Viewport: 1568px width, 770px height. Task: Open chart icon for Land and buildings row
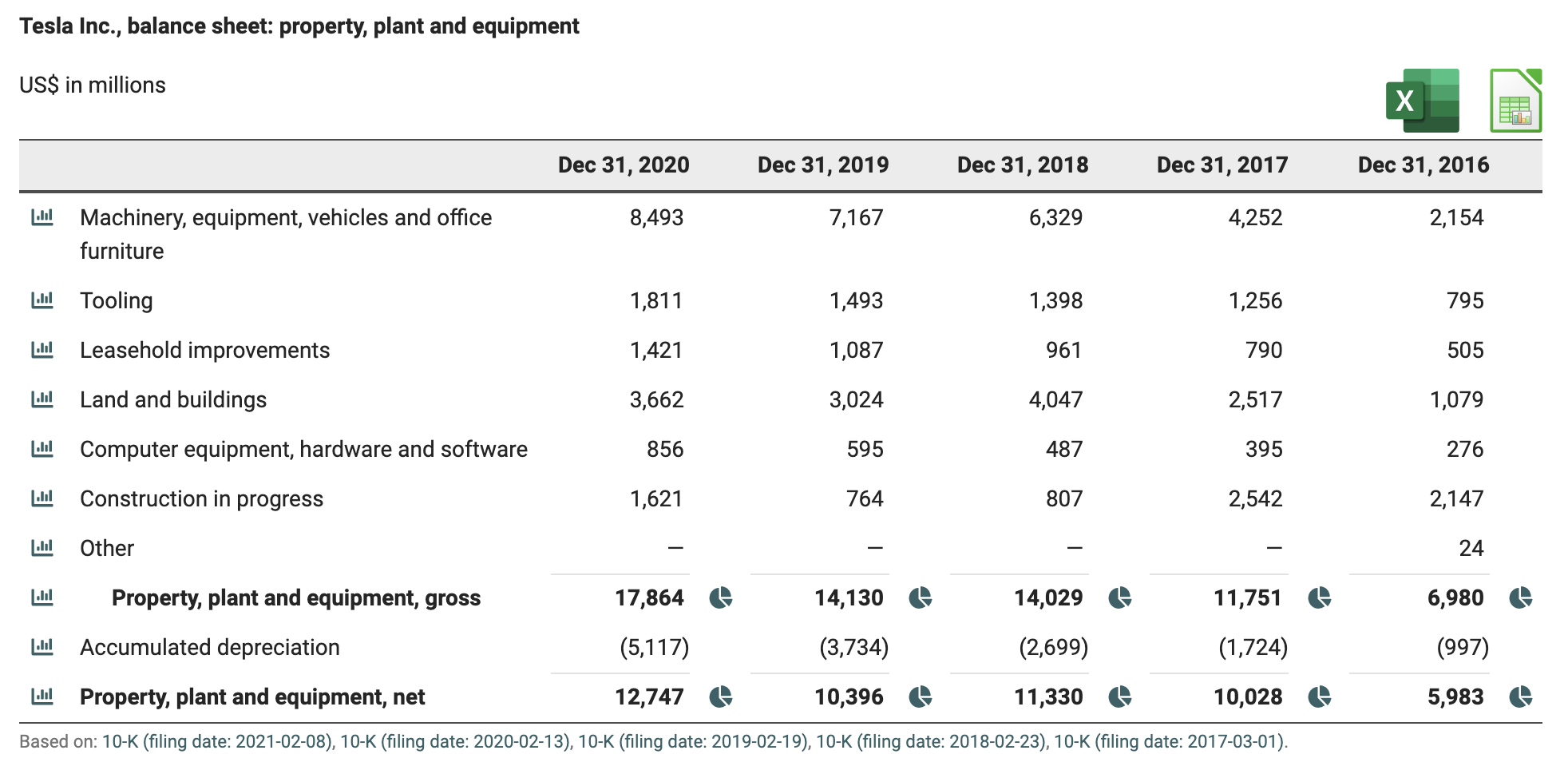42,399
